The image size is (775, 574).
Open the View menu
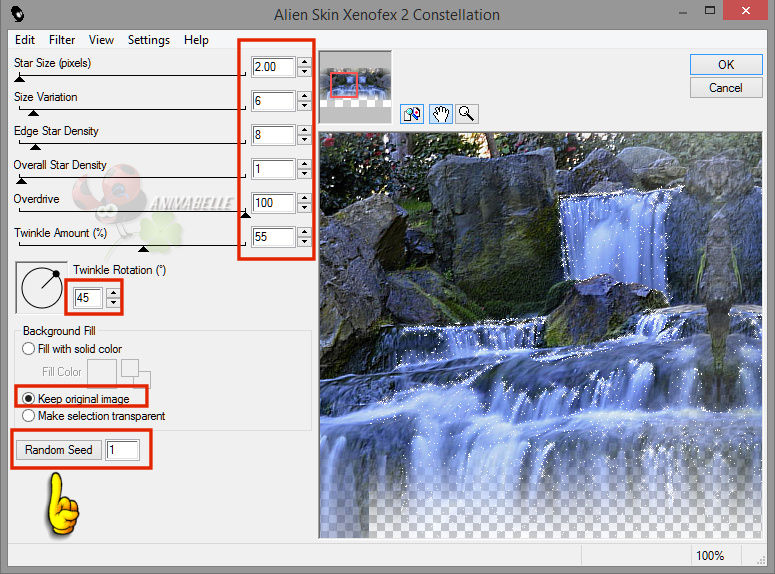pos(101,40)
